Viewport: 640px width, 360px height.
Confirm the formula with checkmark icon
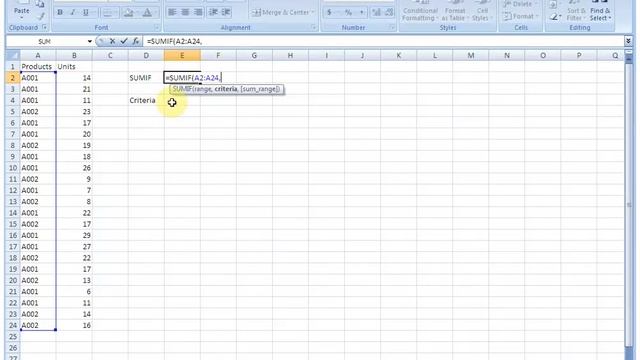(124, 41)
